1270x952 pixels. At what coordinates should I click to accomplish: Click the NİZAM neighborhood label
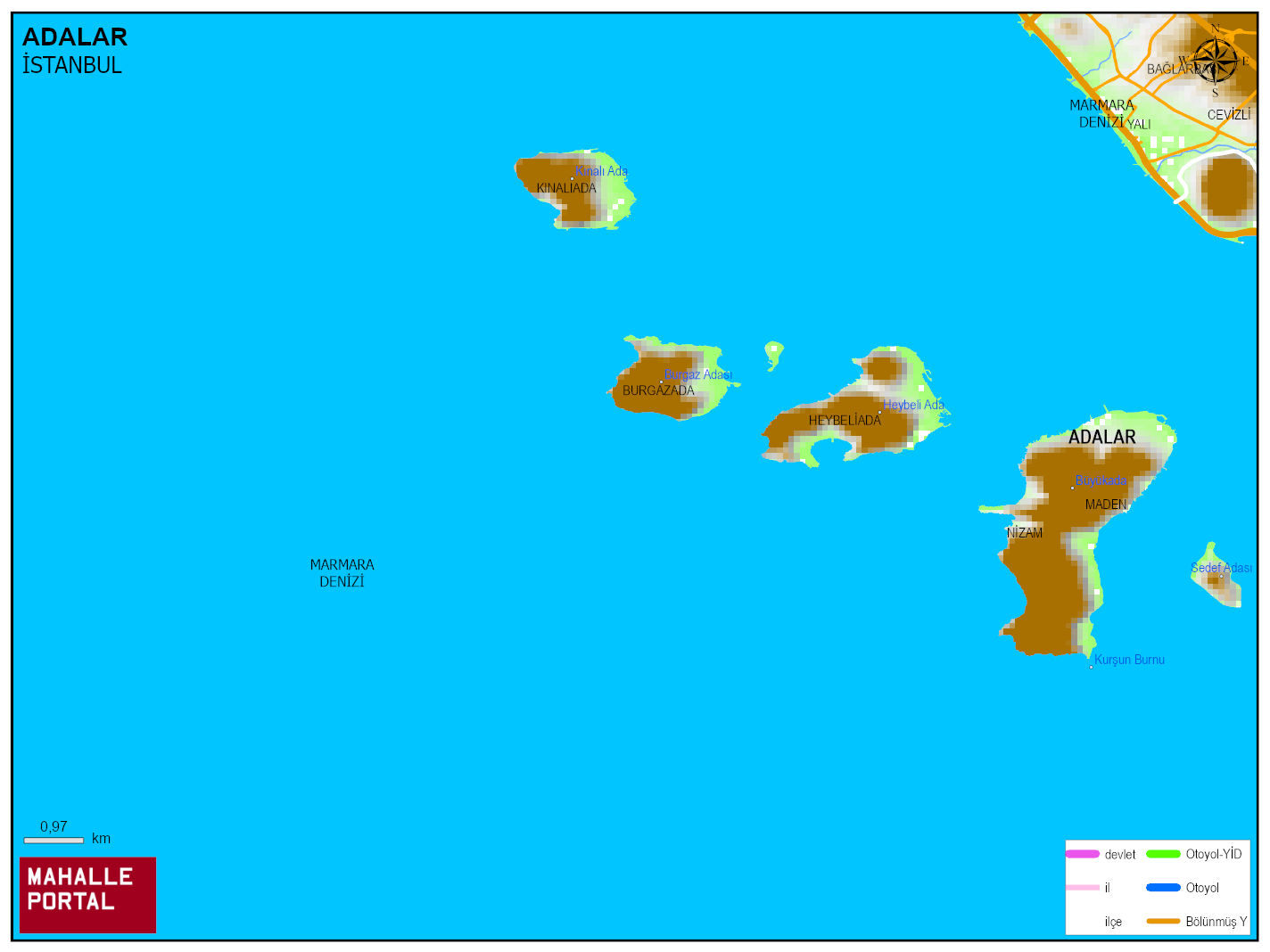(x=1025, y=533)
